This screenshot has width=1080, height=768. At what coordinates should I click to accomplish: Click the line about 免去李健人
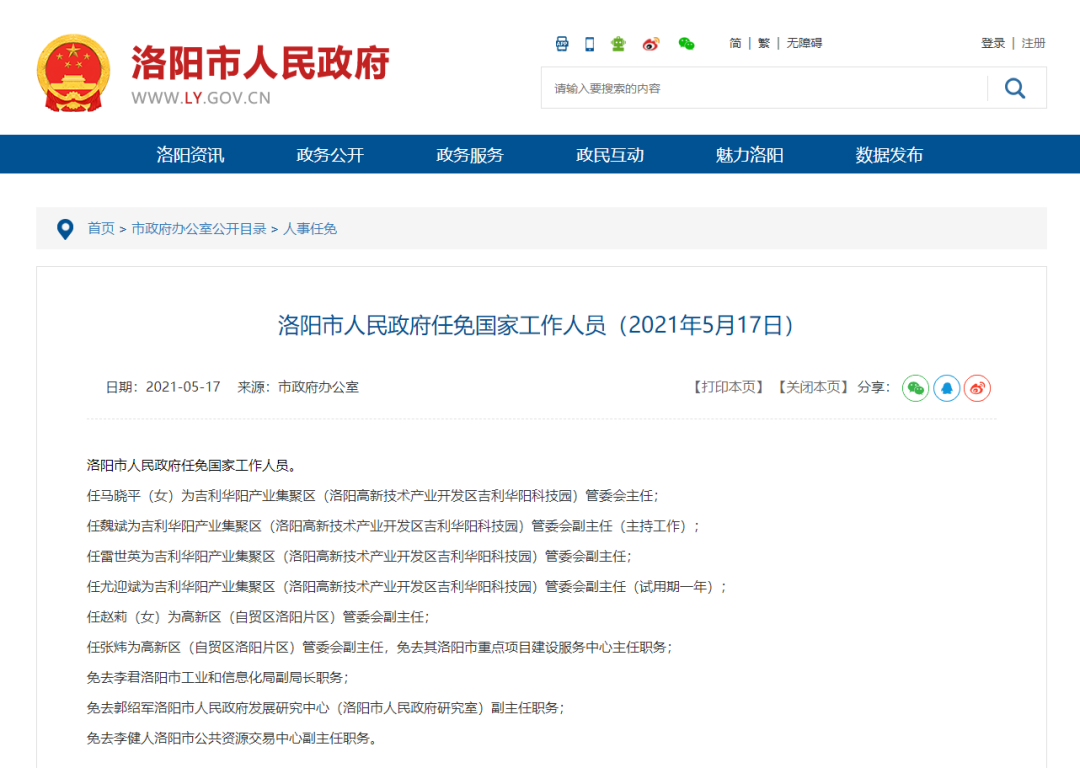[x=231, y=738]
